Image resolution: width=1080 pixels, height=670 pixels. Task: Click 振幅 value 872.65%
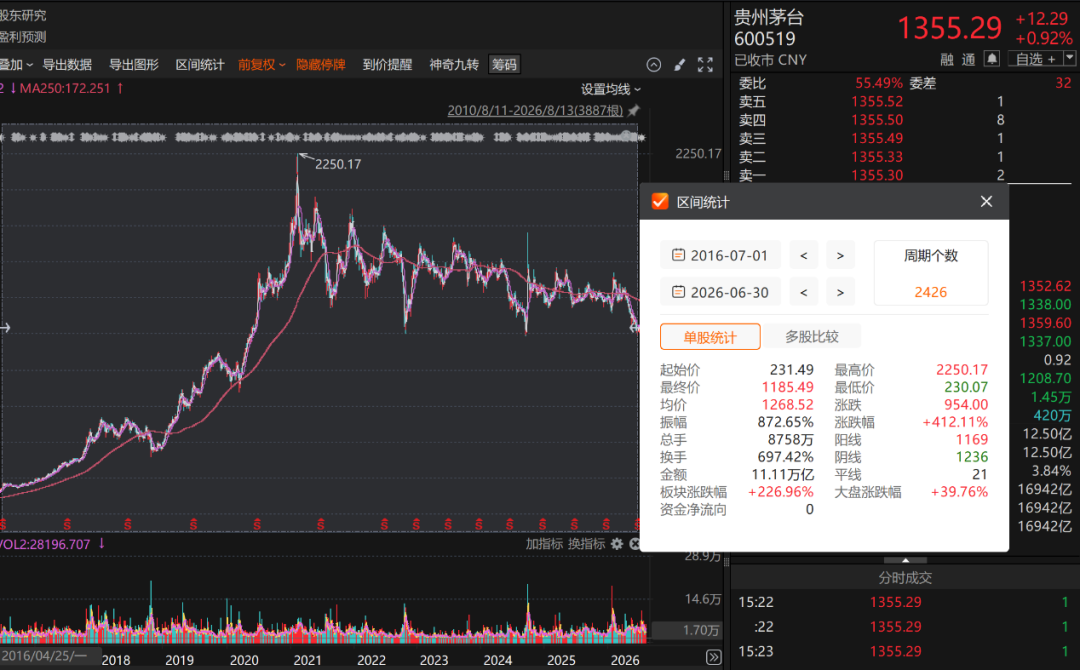[x=785, y=422]
